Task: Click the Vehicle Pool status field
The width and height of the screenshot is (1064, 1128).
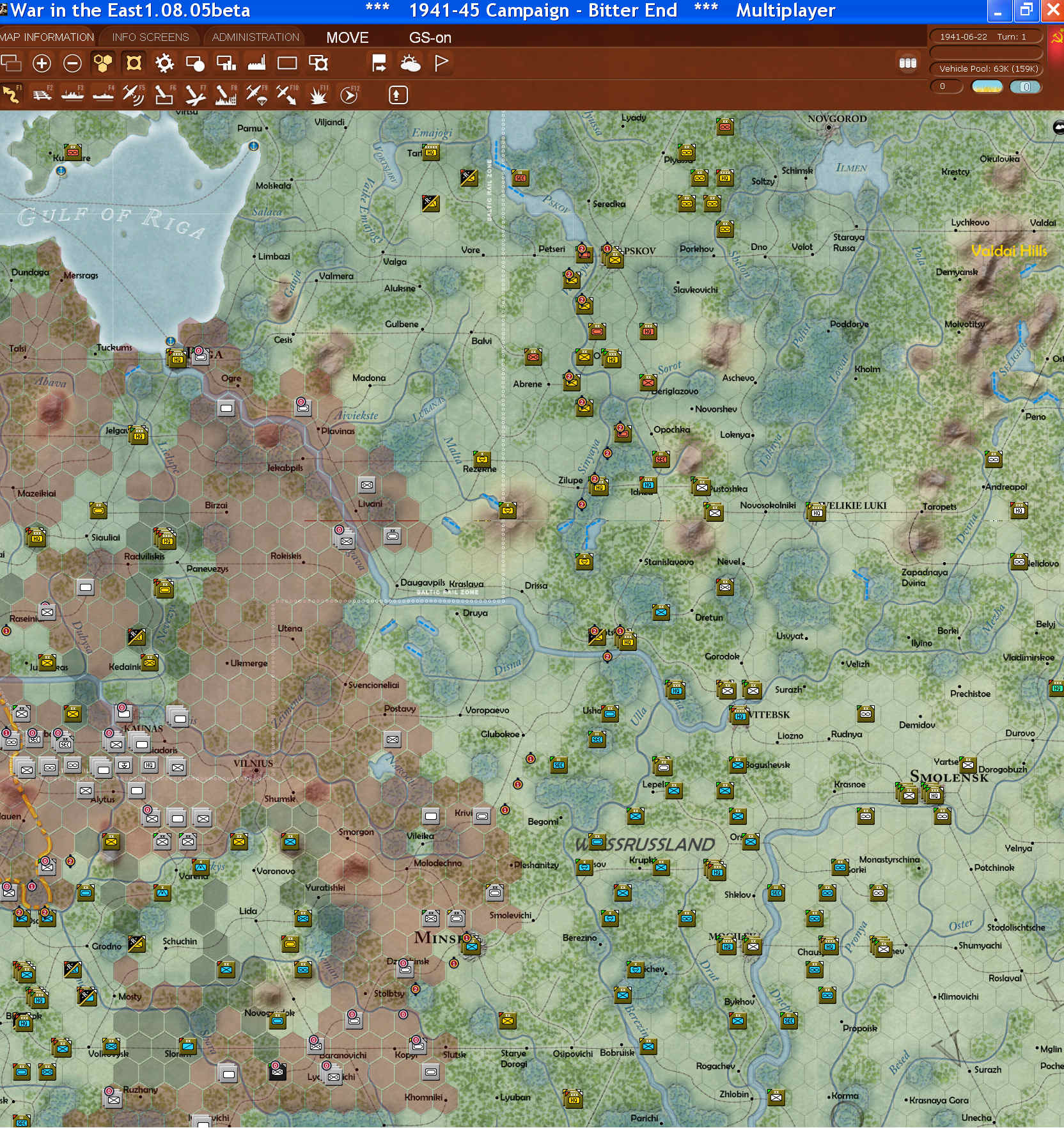Action: [x=988, y=68]
